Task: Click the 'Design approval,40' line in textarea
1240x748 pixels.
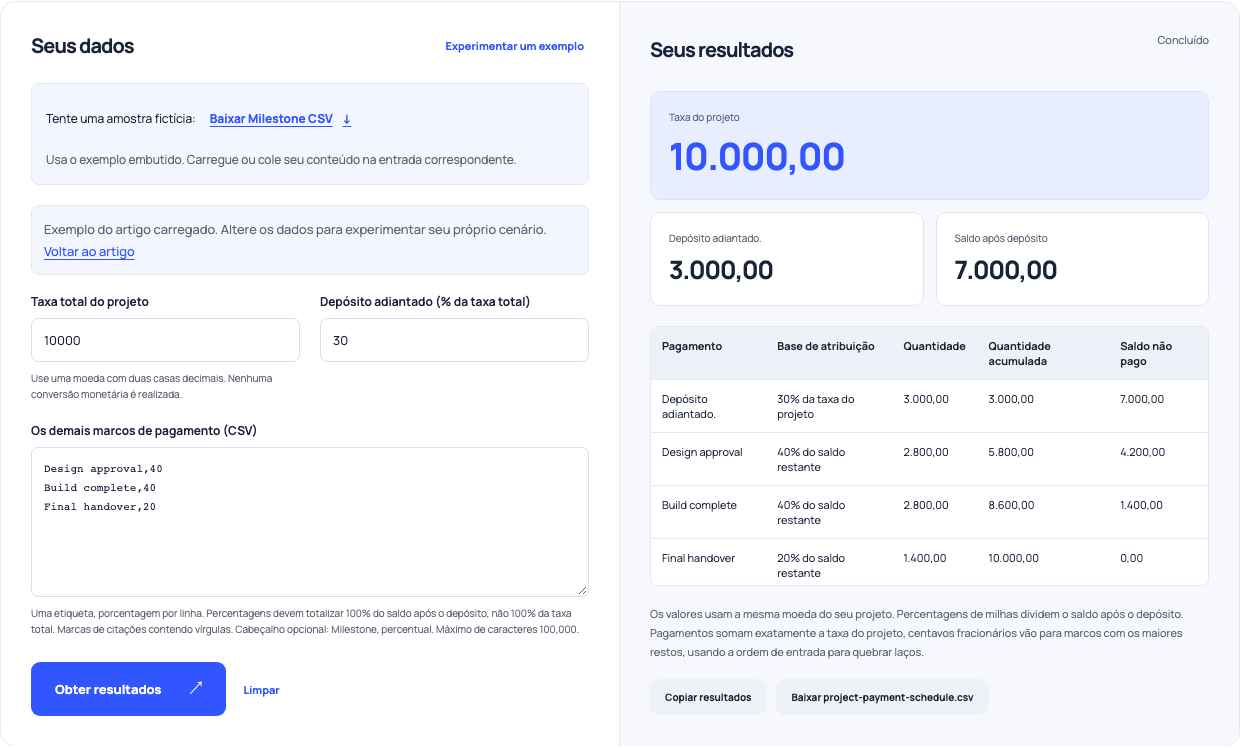Action: 103,469
